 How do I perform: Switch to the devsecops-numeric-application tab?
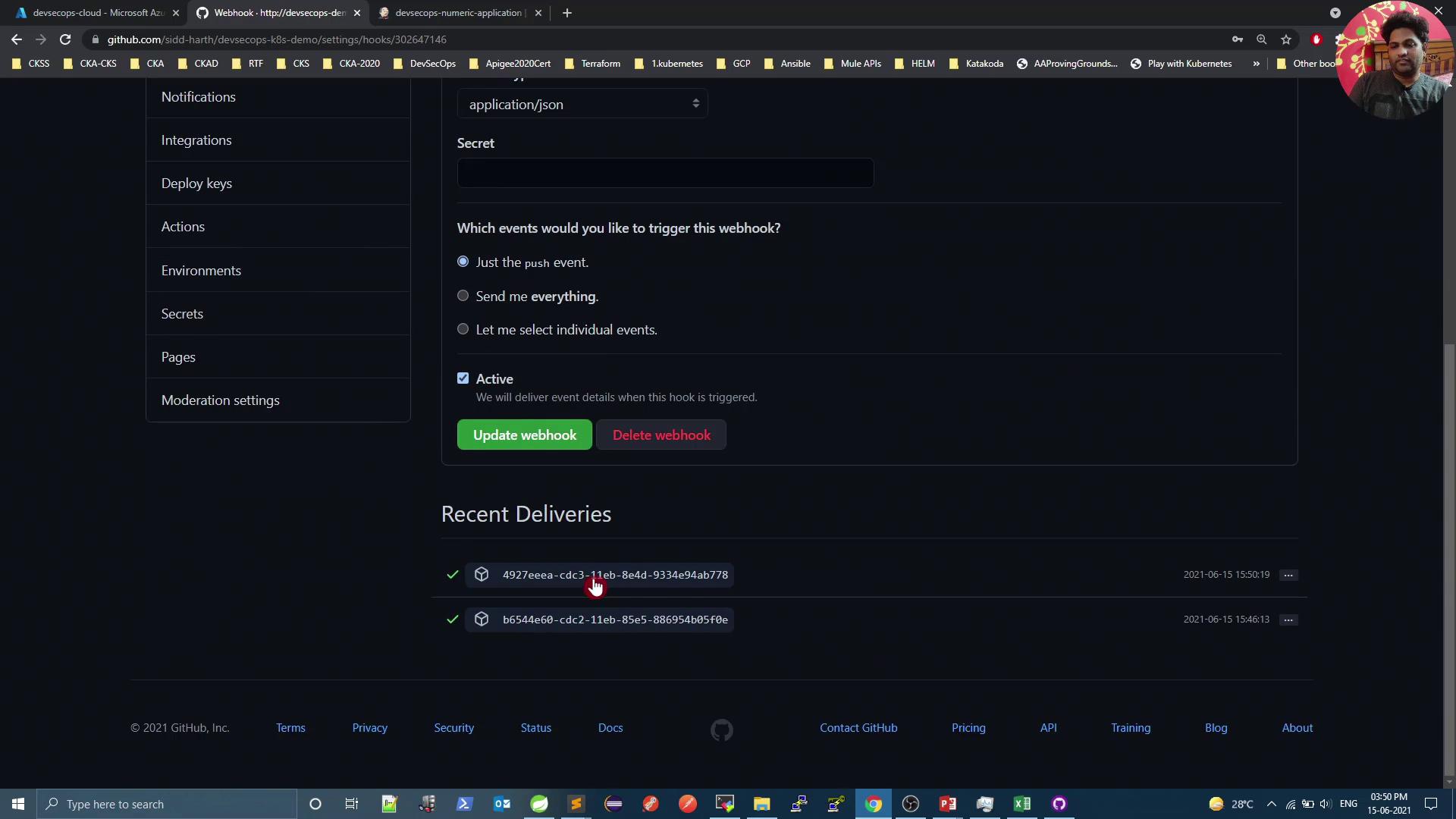pyautogui.click(x=458, y=13)
